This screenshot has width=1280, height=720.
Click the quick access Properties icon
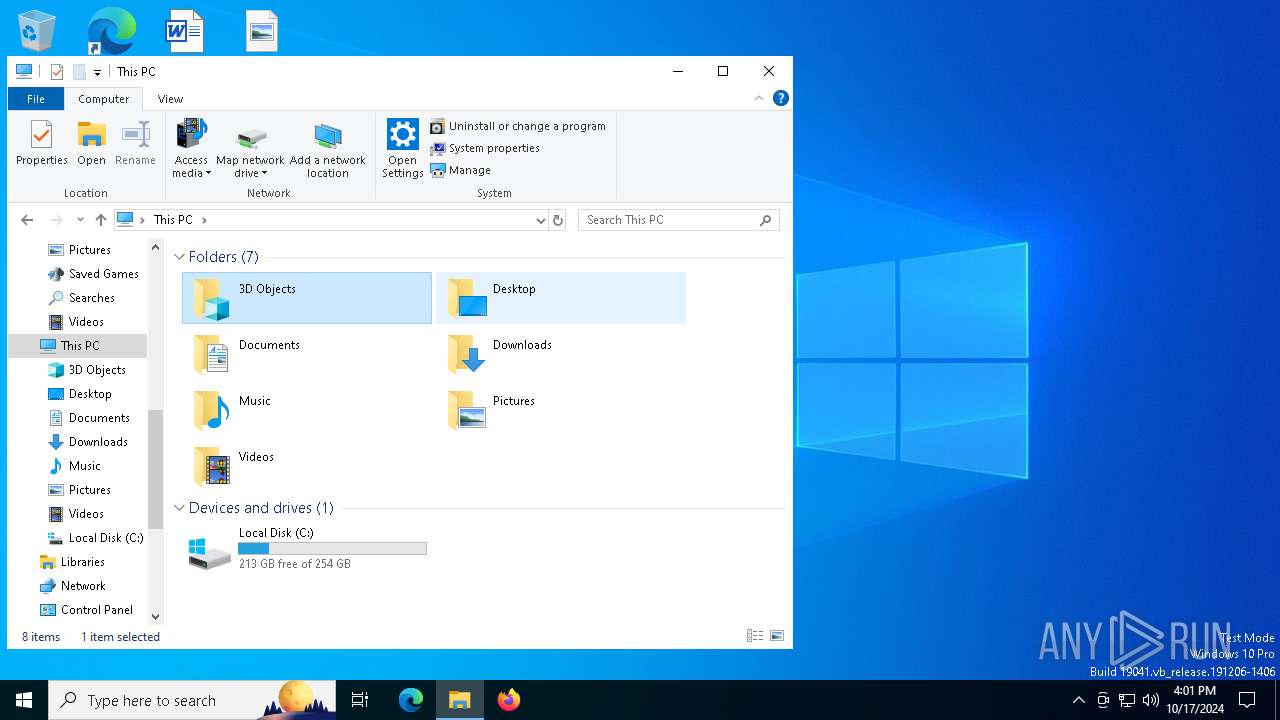coord(57,72)
